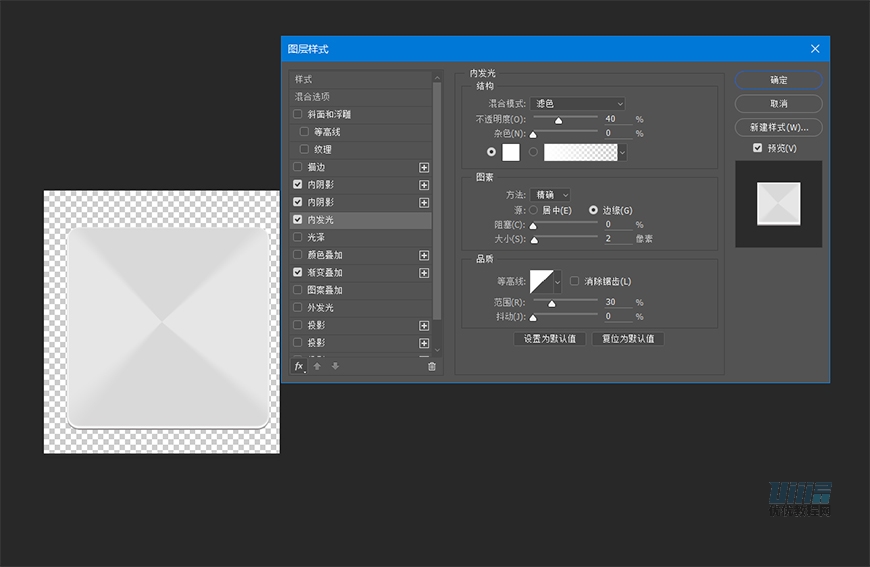This screenshot has height=567, width=870.
Task: Uncheck the 内发光 checkbox
Action: pyautogui.click(x=297, y=219)
